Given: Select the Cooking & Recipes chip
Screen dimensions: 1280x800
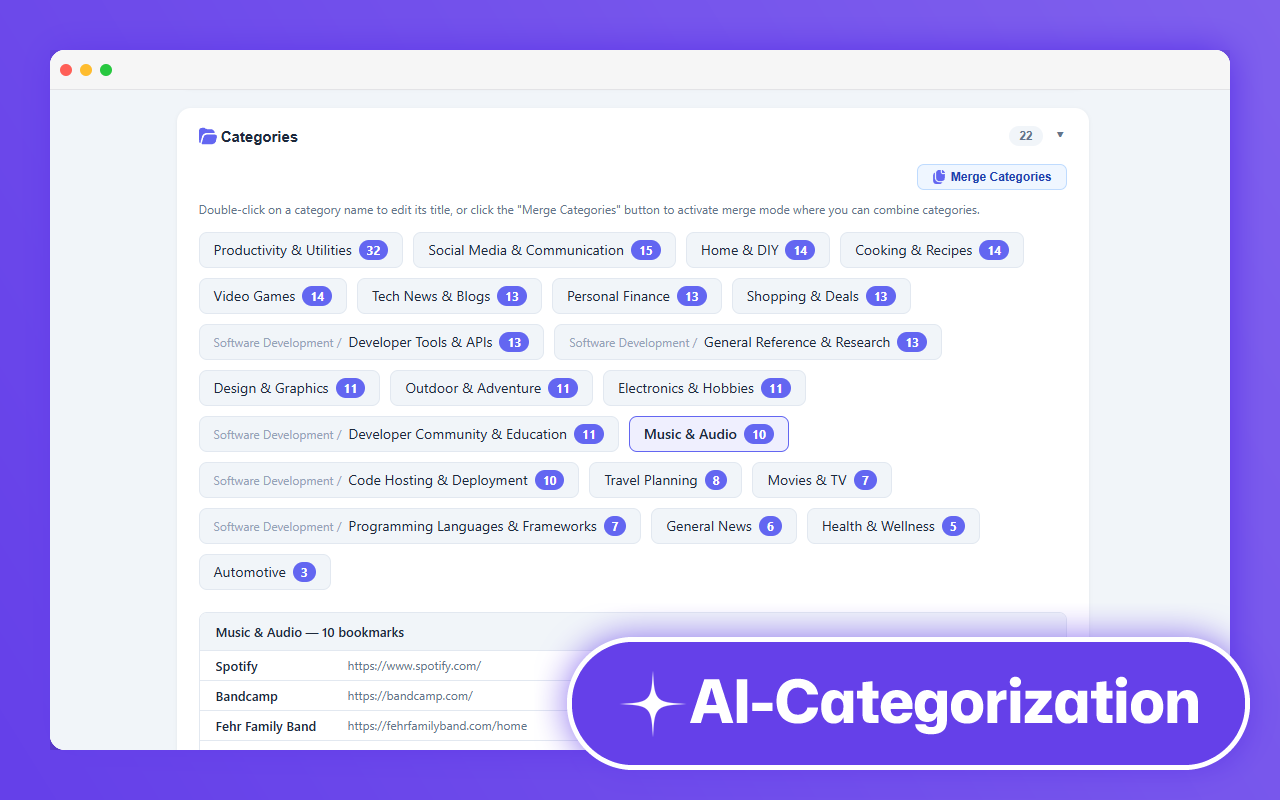Looking at the screenshot, I should [930, 250].
